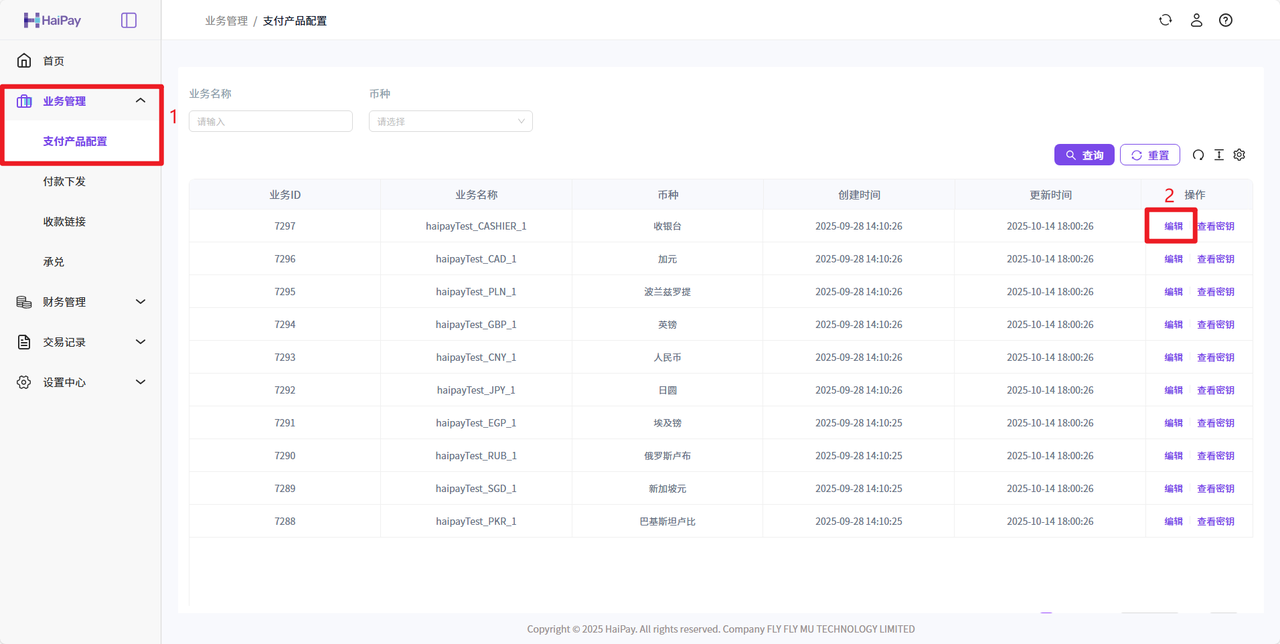Select 付款下发 in the sidebar menu

pos(64,181)
